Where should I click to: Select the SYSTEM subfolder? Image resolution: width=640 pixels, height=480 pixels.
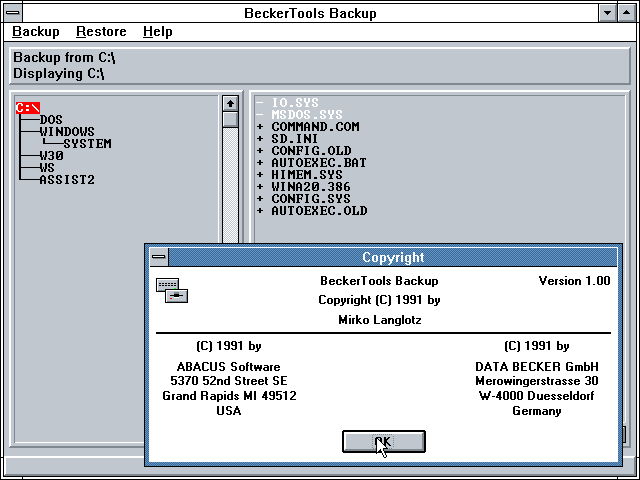[x=87, y=144]
